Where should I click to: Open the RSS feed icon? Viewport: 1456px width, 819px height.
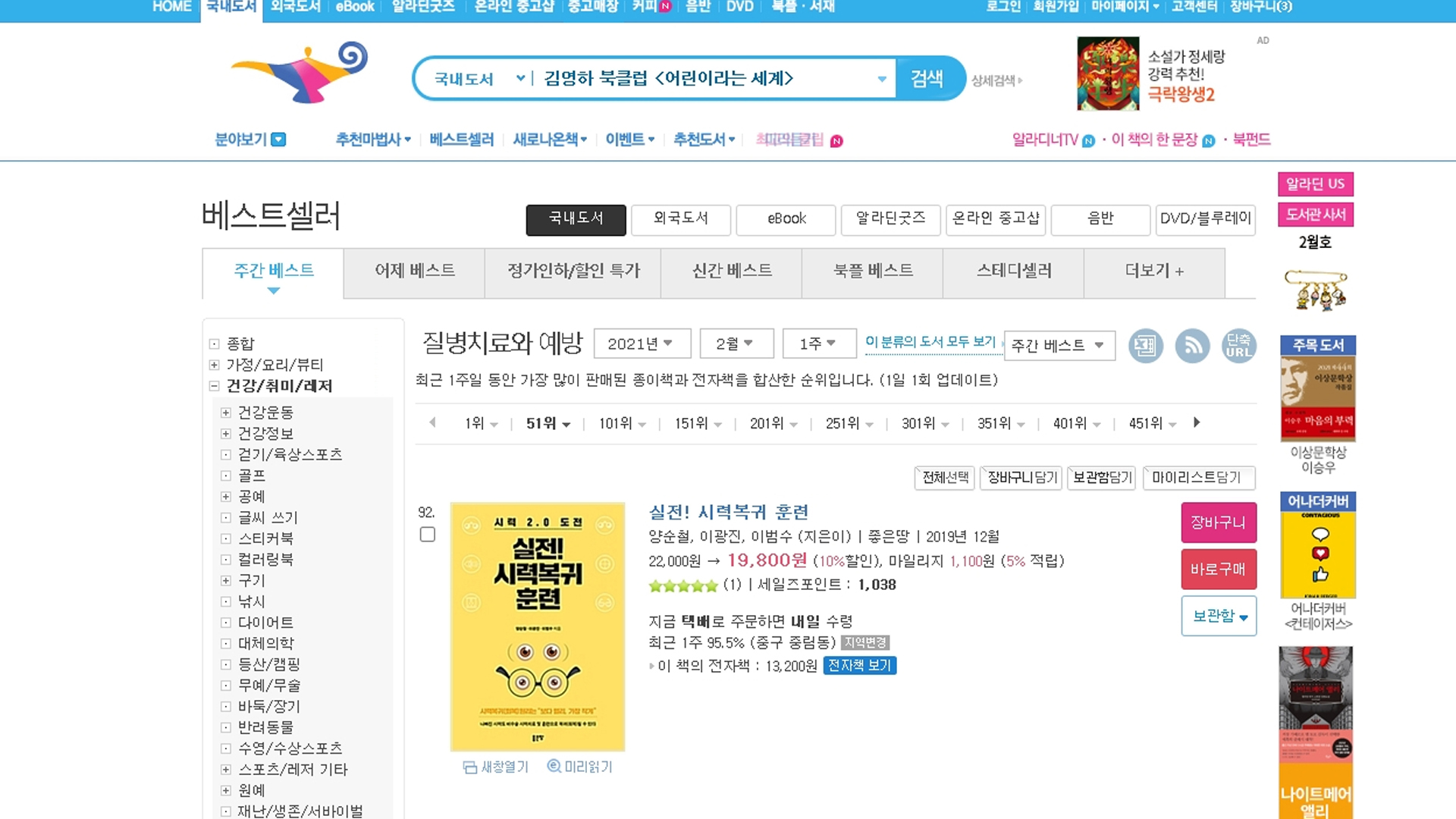point(1192,346)
